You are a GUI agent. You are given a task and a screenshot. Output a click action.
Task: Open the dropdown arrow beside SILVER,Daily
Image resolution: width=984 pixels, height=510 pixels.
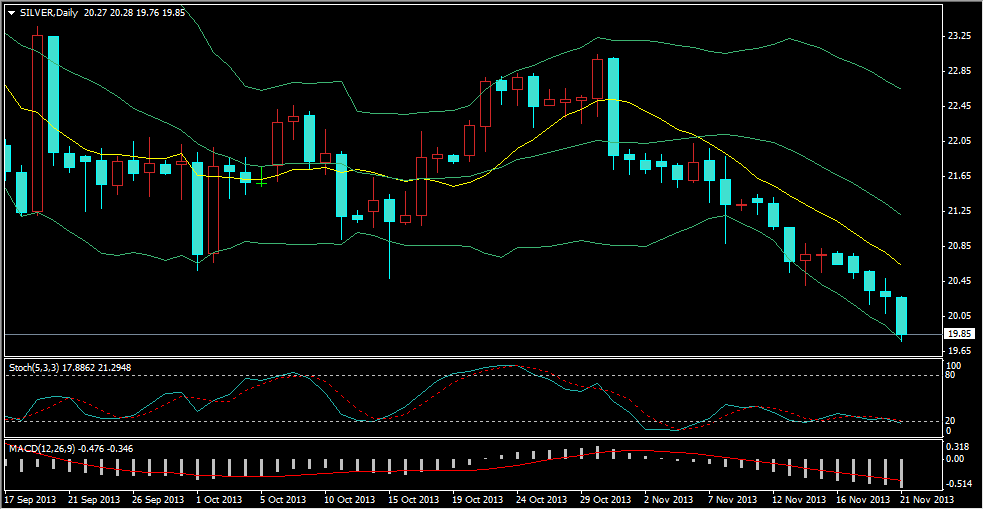pyautogui.click(x=11, y=13)
